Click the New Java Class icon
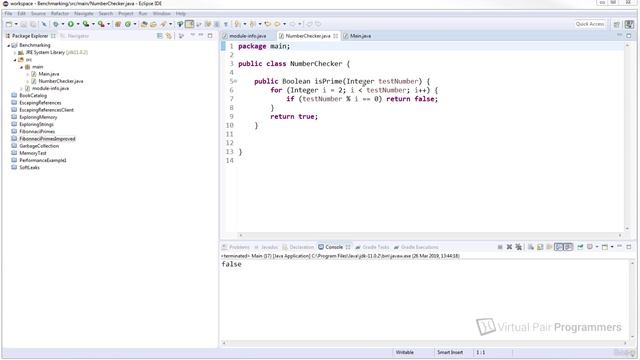 [x=128, y=24]
